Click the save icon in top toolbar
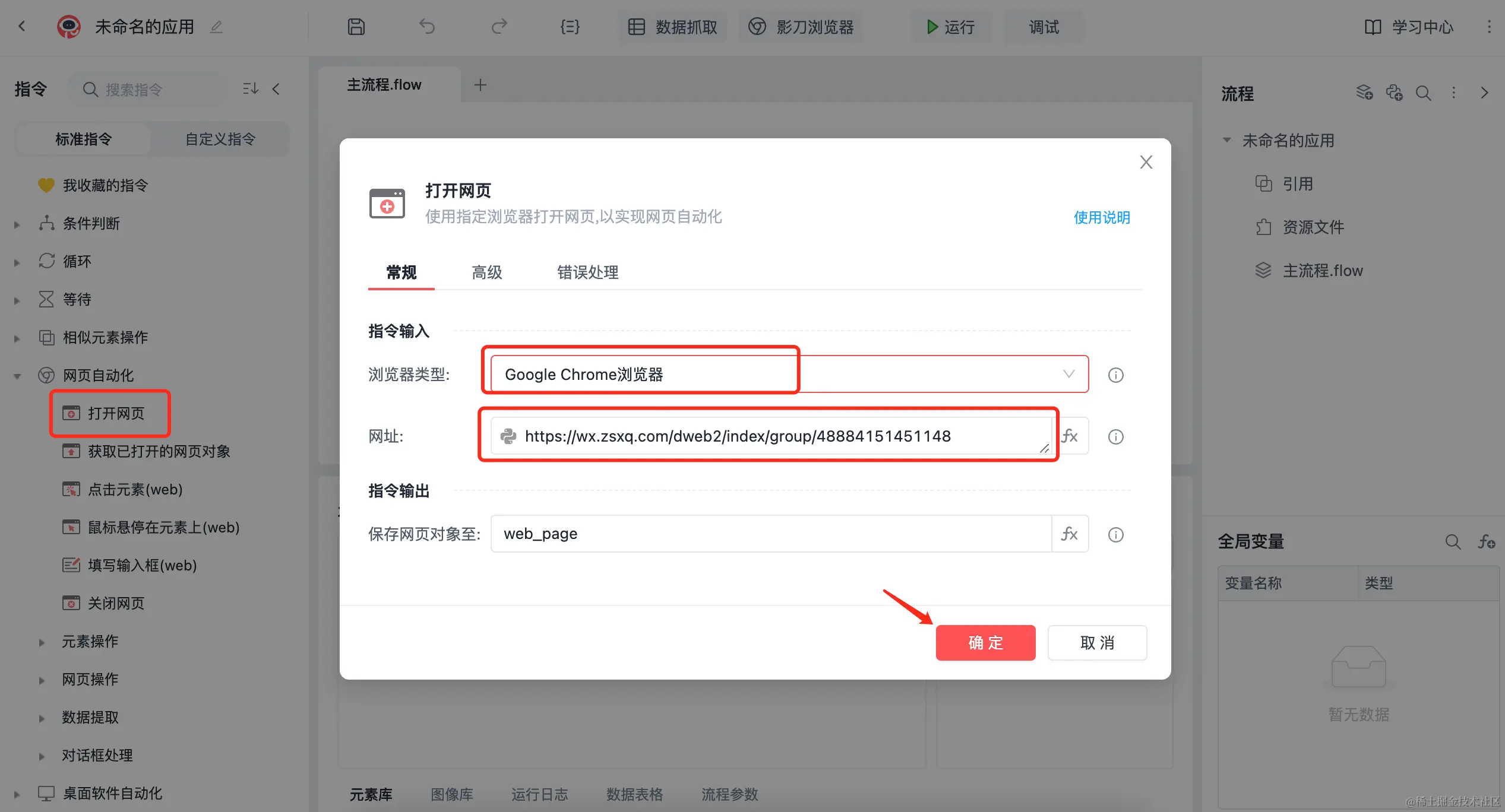Image resolution: width=1505 pixels, height=812 pixels. pos(356,27)
